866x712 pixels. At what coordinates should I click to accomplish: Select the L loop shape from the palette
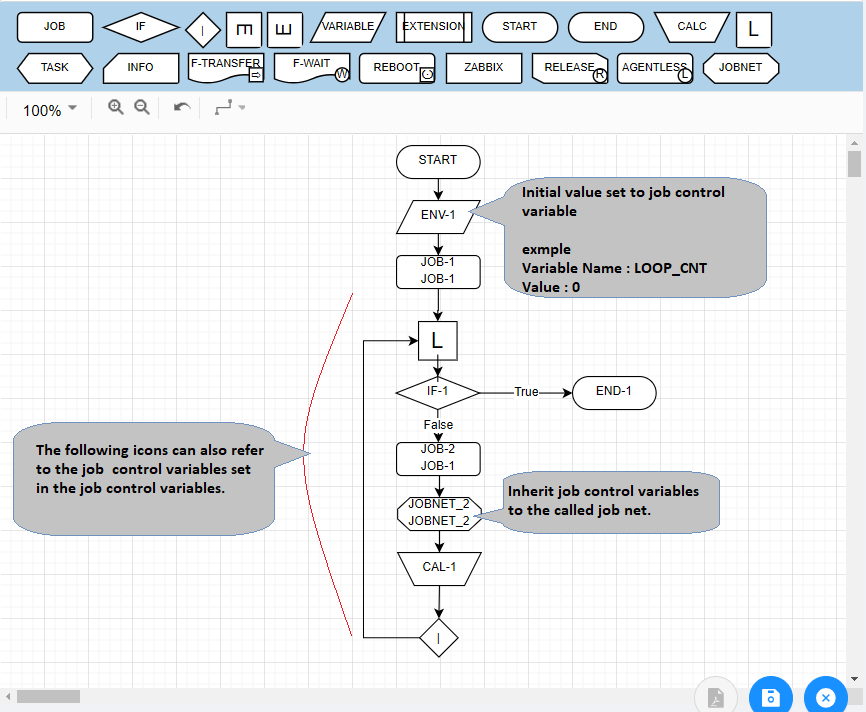pos(753,30)
